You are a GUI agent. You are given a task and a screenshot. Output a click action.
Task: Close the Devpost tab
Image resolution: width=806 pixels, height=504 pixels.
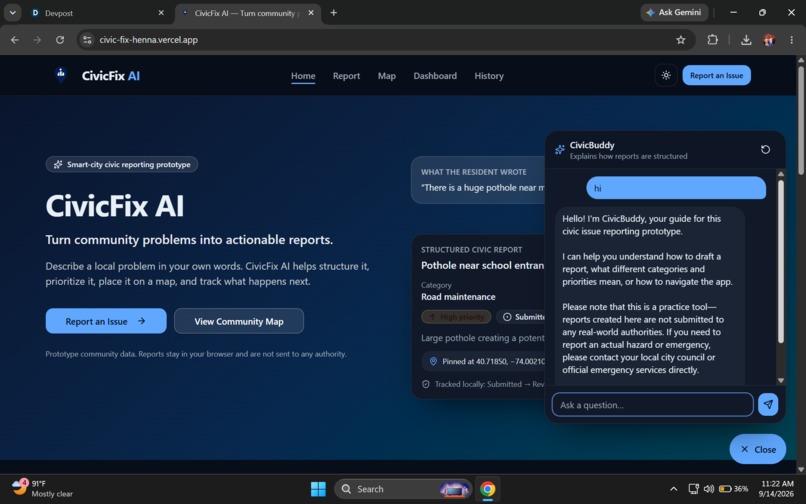pyautogui.click(x=161, y=13)
